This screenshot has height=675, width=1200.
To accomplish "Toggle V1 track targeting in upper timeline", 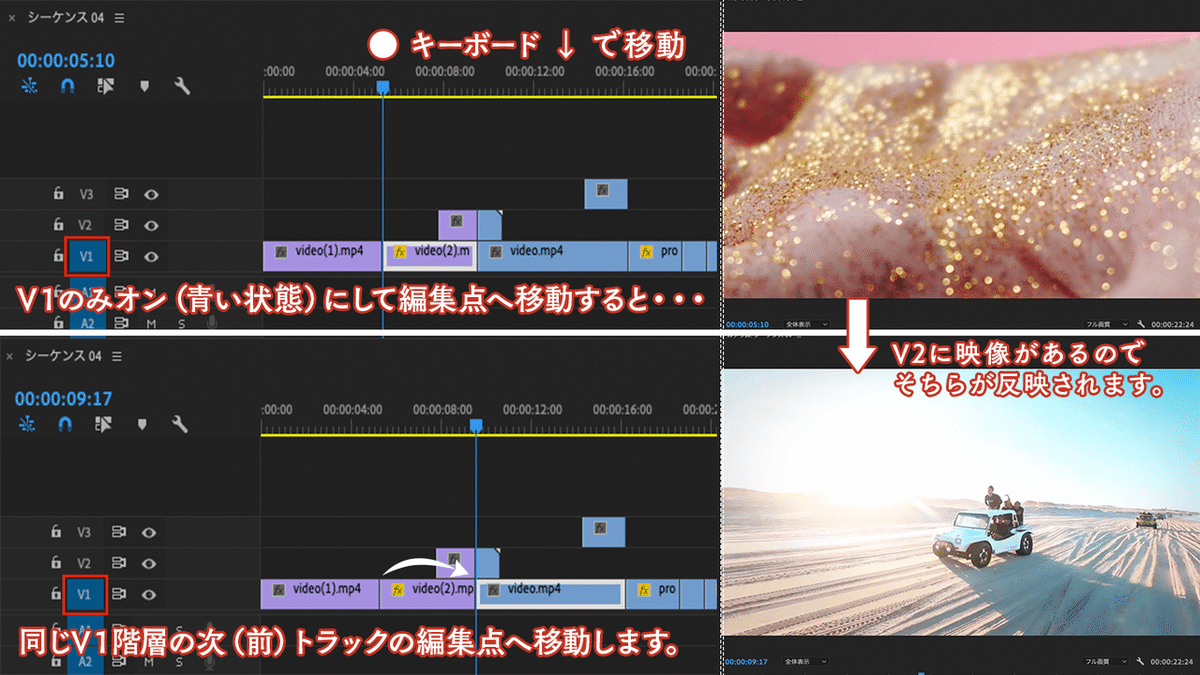I will [87, 257].
